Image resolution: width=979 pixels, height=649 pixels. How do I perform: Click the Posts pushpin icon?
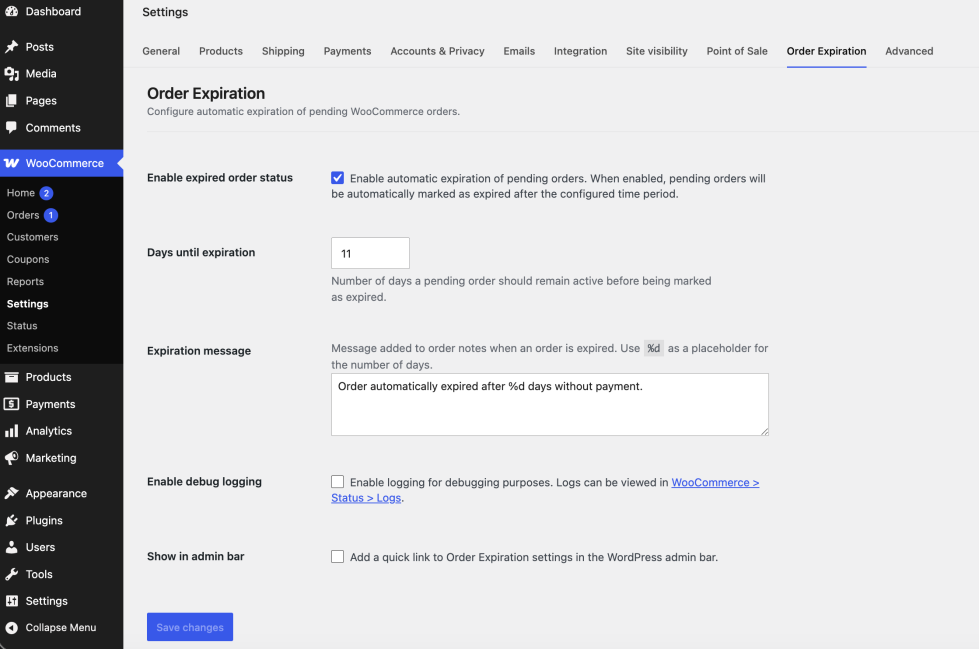tap(11, 47)
